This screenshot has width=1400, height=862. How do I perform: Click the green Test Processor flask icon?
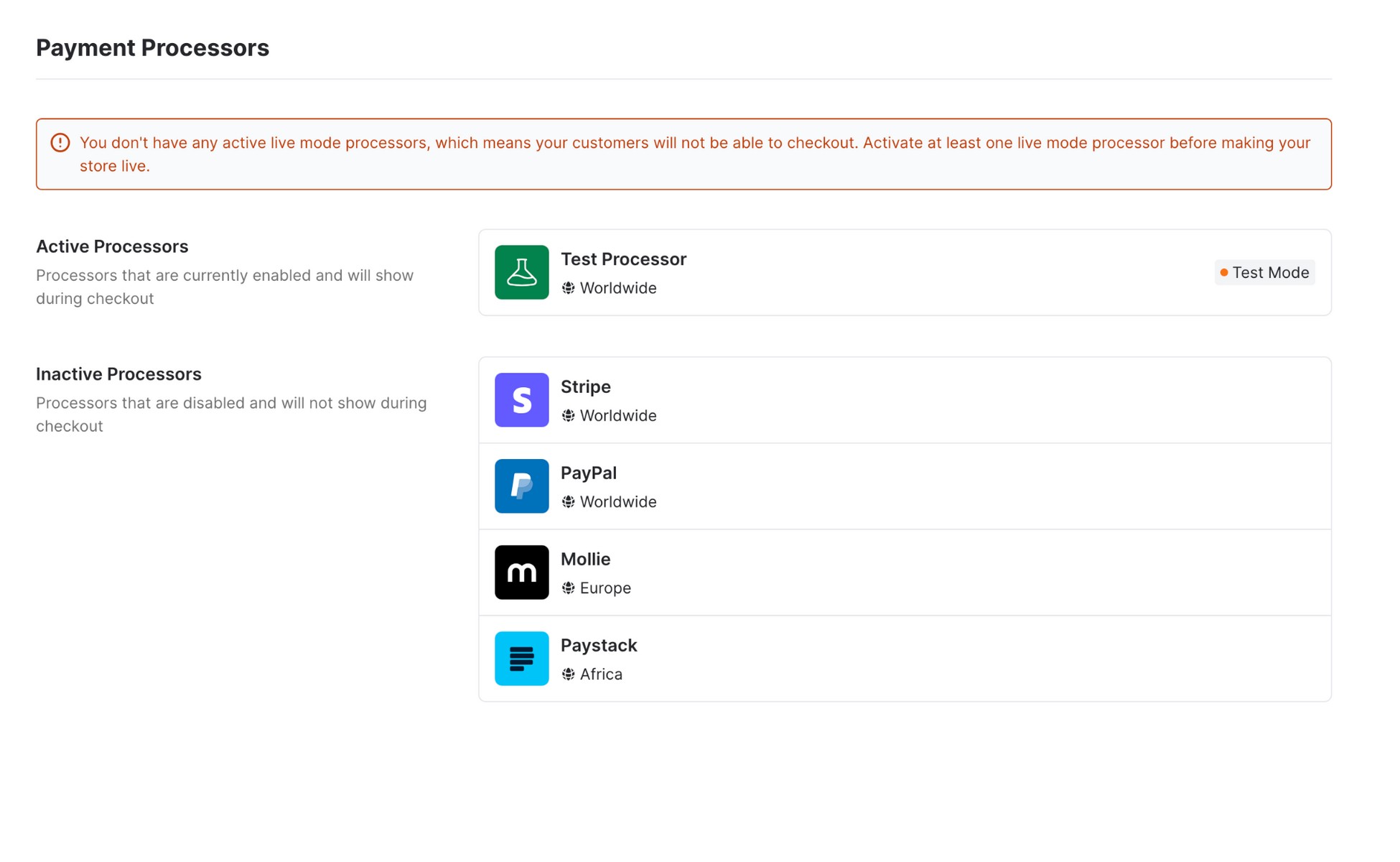click(x=521, y=272)
